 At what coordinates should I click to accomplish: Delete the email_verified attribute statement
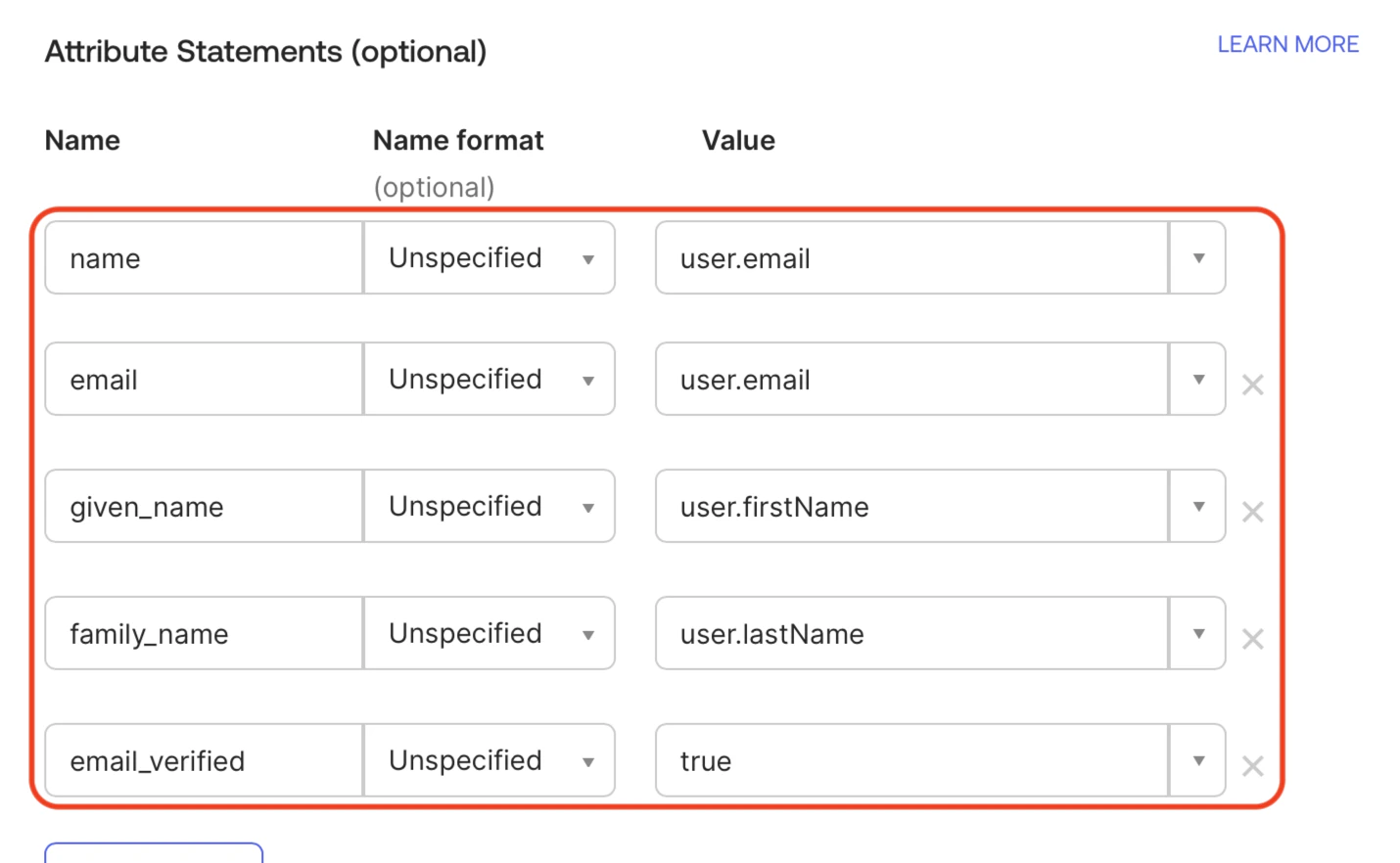(x=1252, y=766)
